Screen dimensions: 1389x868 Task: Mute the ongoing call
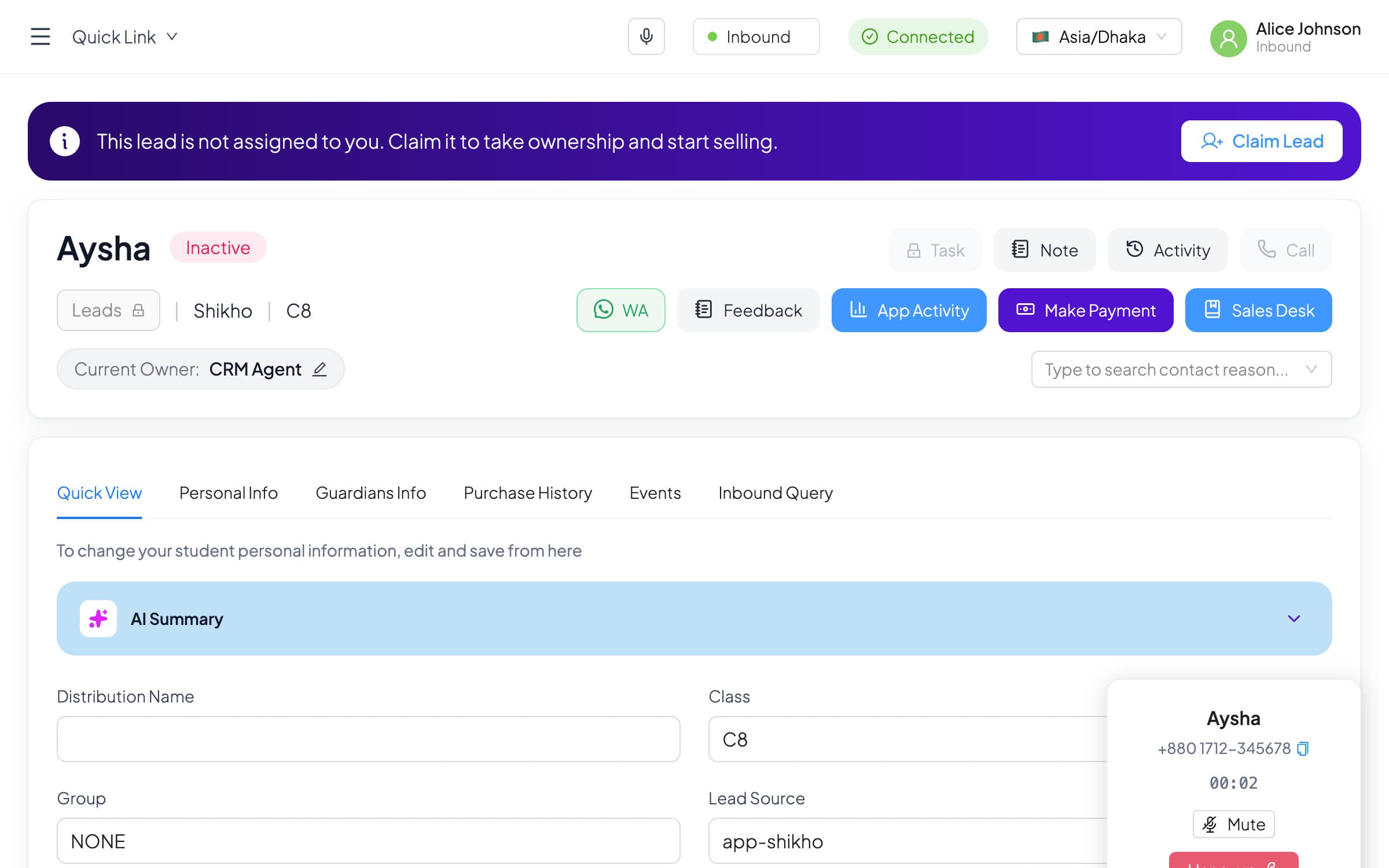pos(1233,824)
